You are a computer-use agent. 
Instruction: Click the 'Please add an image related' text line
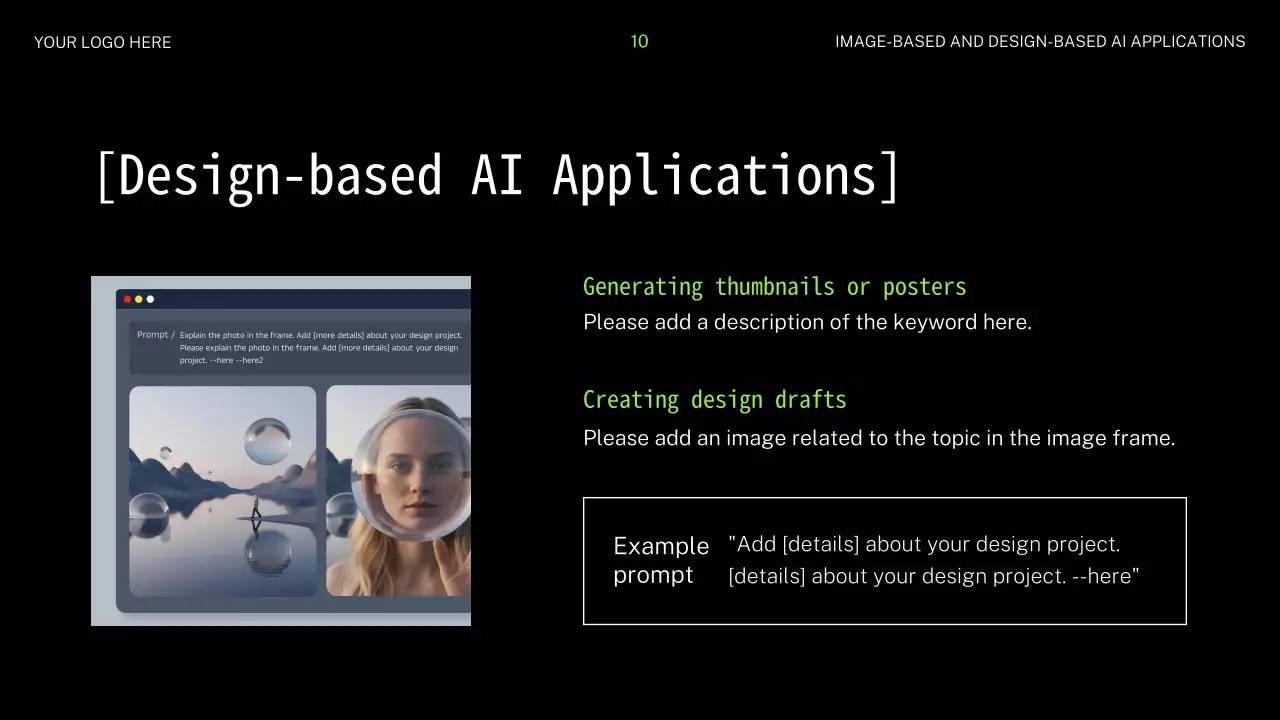pyautogui.click(x=878, y=437)
